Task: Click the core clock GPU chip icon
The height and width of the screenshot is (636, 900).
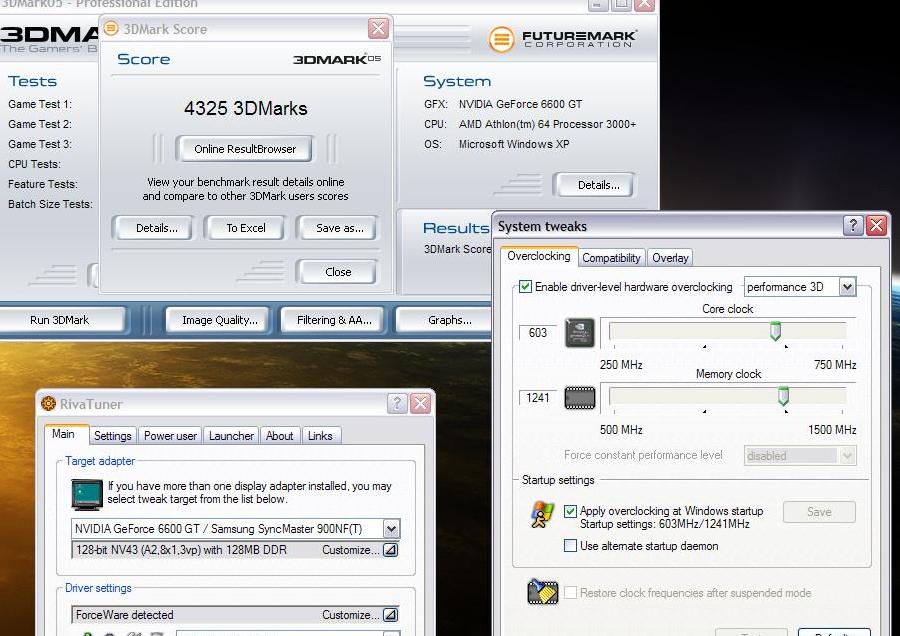Action: point(580,332)
